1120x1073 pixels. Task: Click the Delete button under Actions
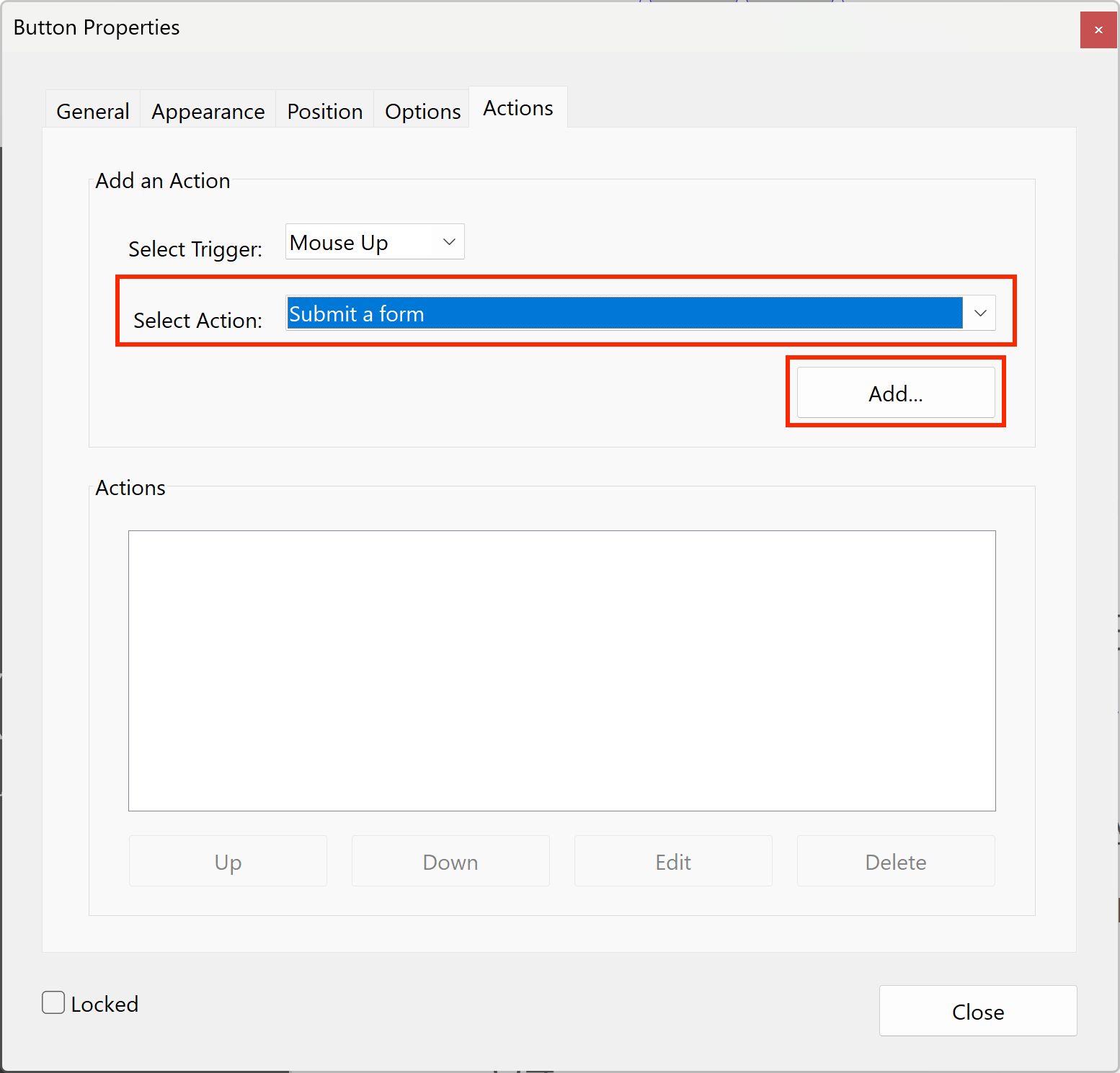coord(896,861)
